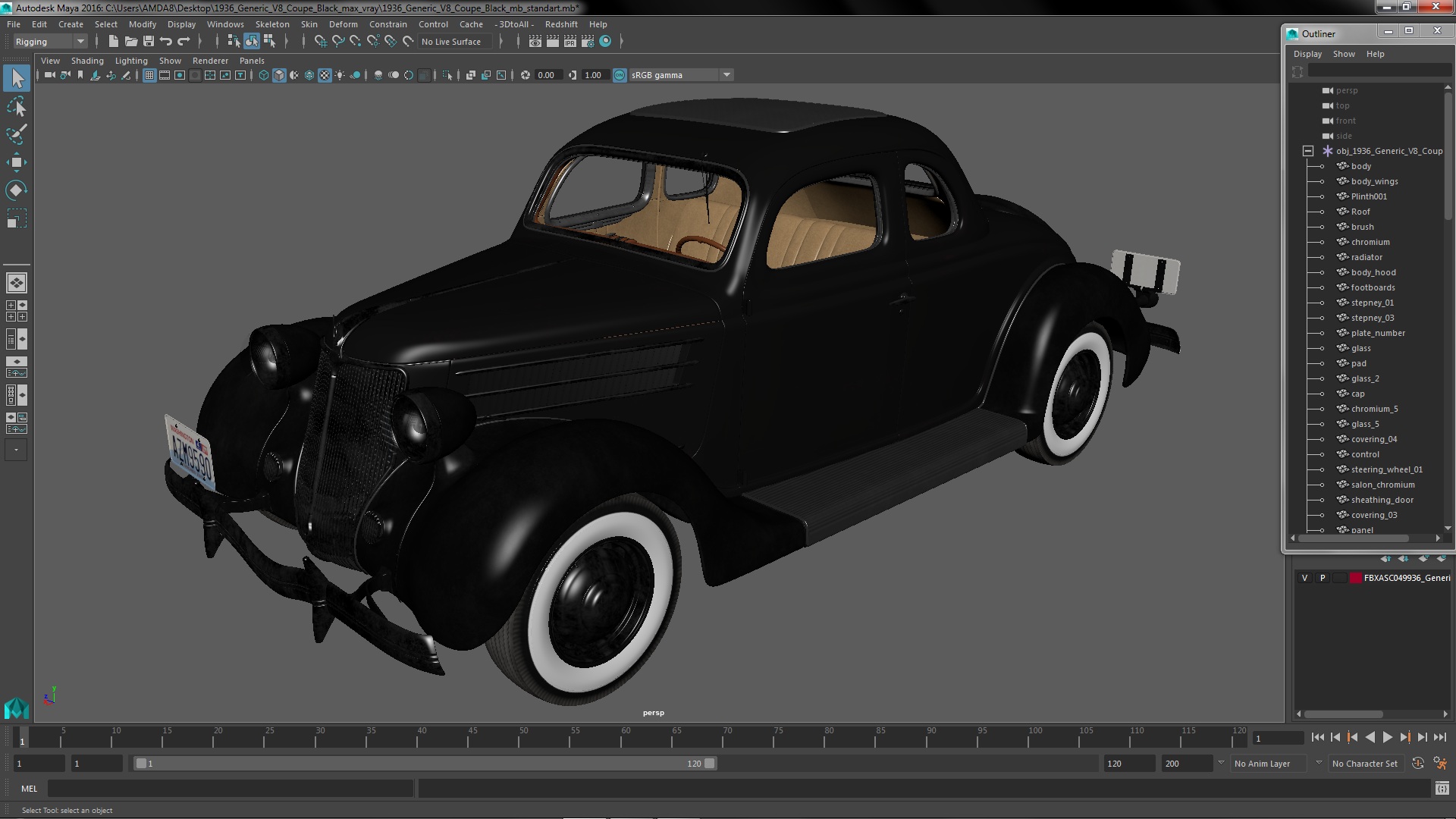The width and height of the screenshot is (1456, 819).
Task: Open Outliner Show menu
Action: click(x=1344, y=54)
